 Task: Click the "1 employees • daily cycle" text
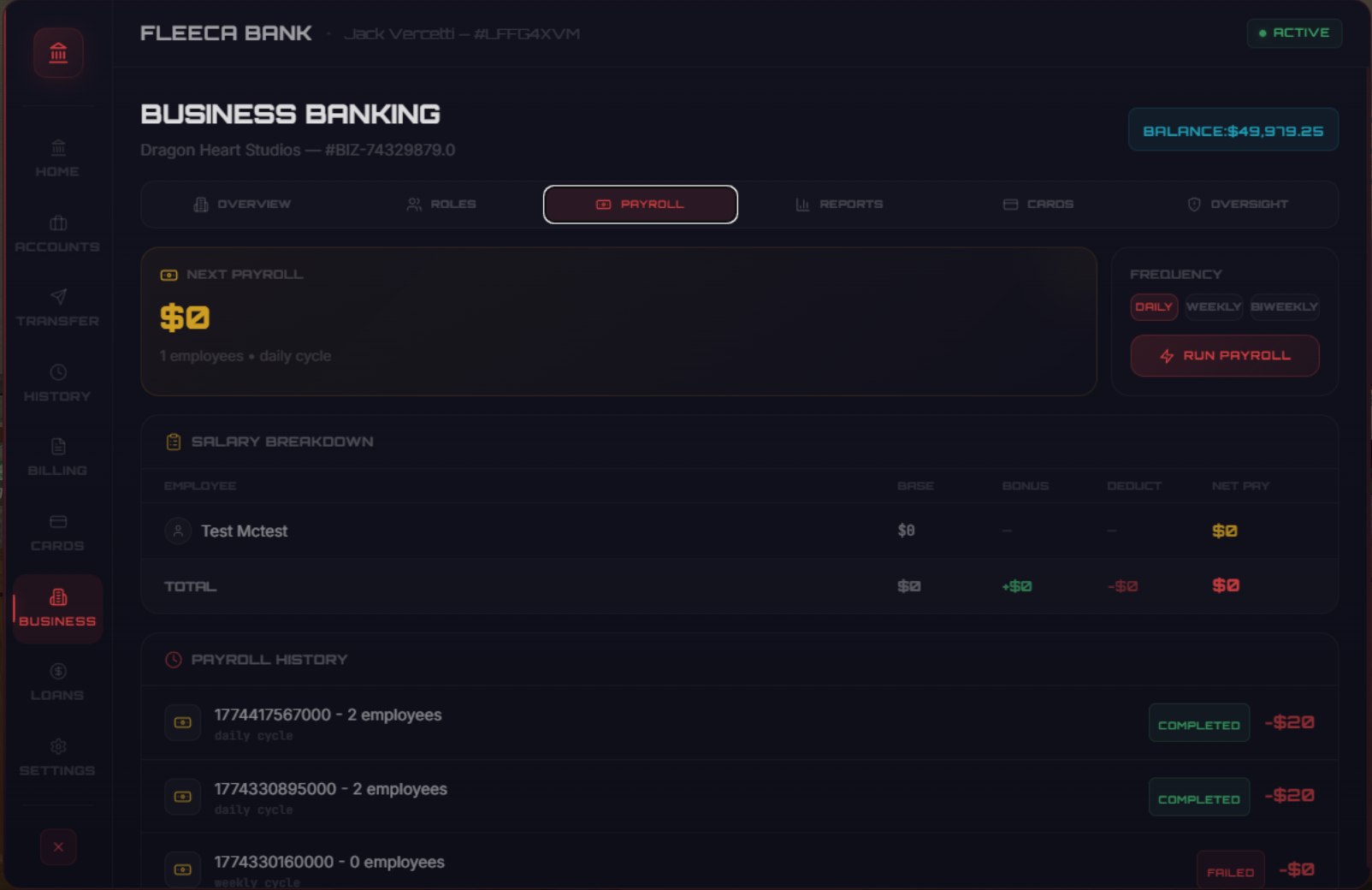pos(245,356)
